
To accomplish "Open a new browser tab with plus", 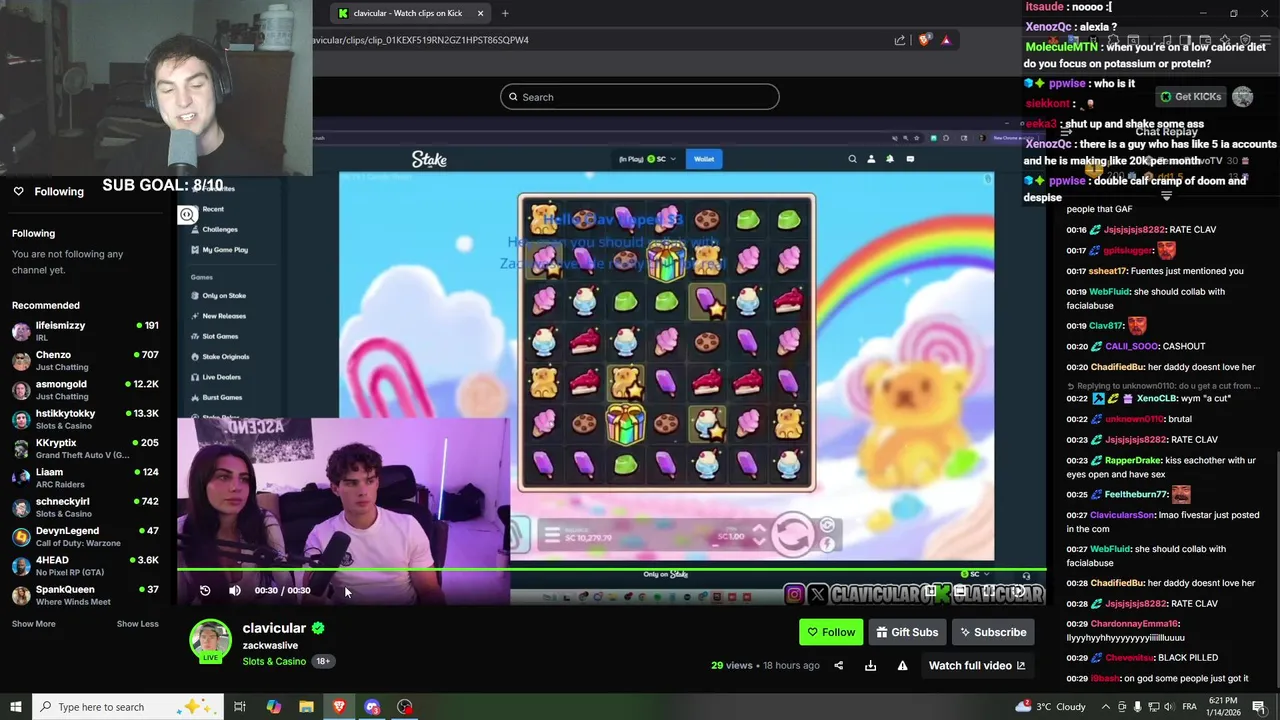I will pyautogui.click(x=505, y=13).
